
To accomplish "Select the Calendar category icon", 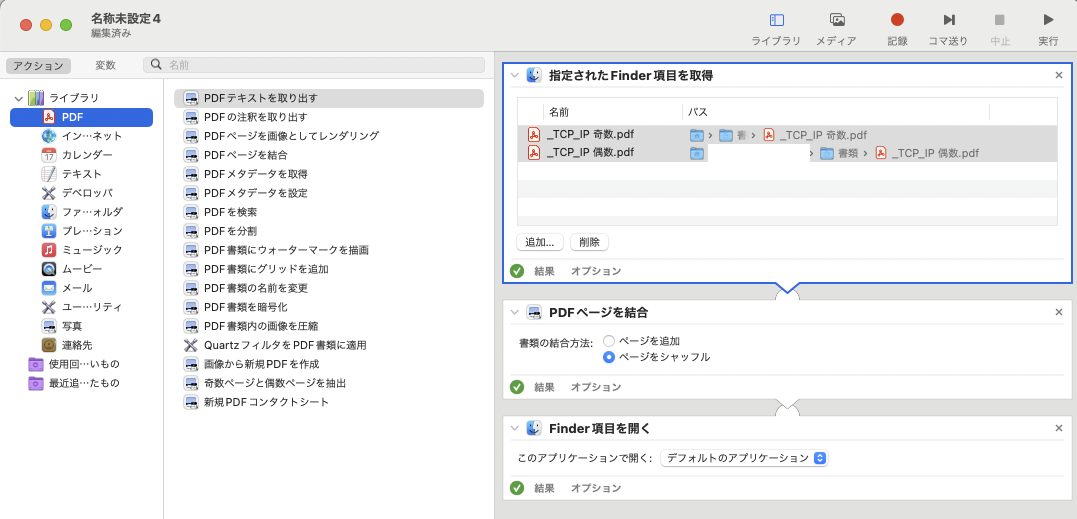I will pos(49,155).
